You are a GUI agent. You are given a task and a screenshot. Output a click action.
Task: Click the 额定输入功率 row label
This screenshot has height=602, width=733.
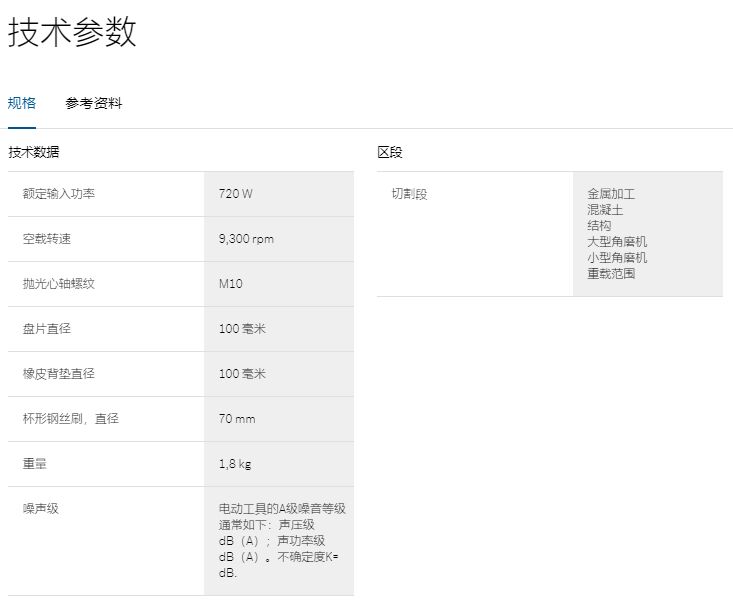pos(59,194)
